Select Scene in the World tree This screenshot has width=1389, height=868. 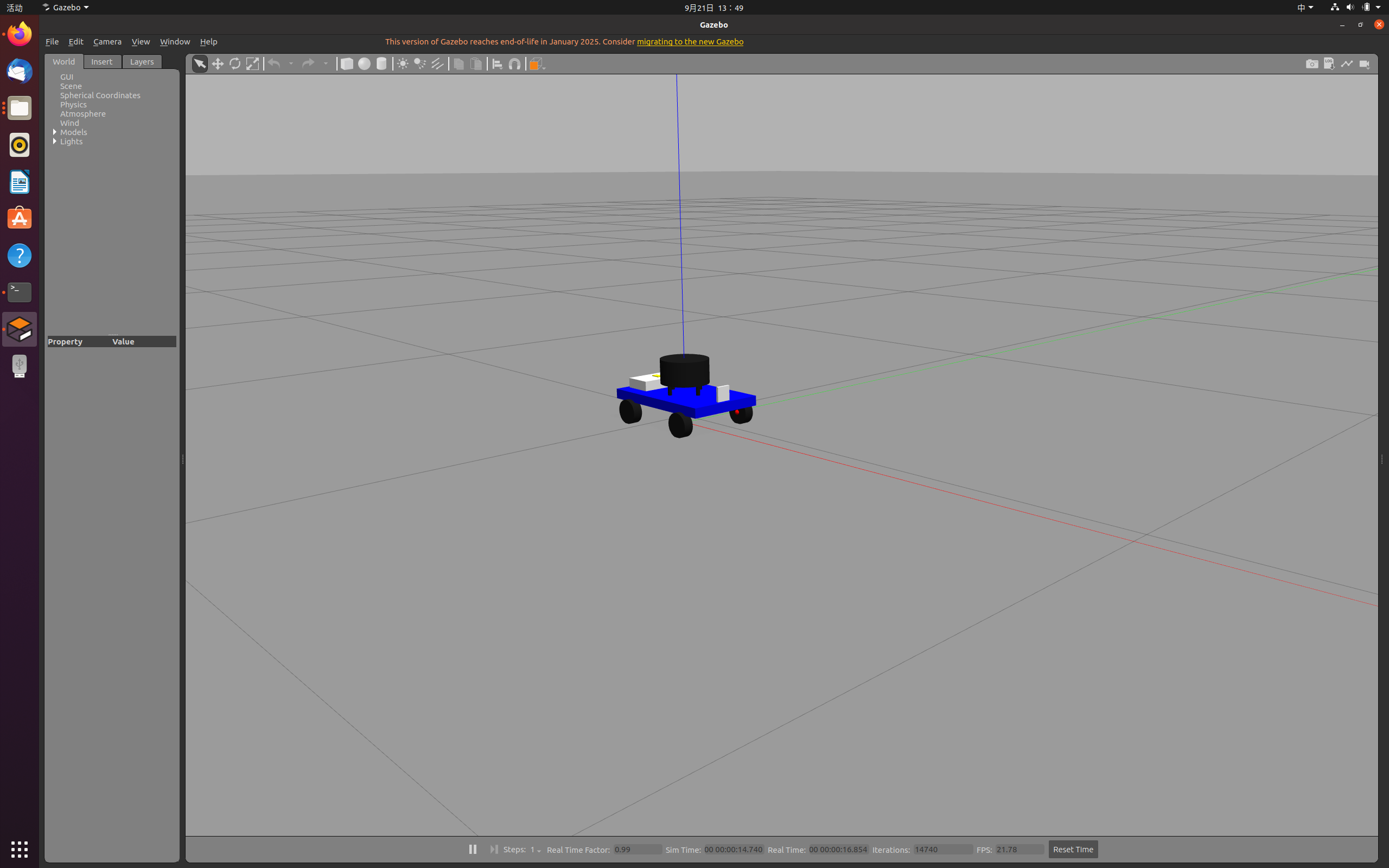(71, 86)
